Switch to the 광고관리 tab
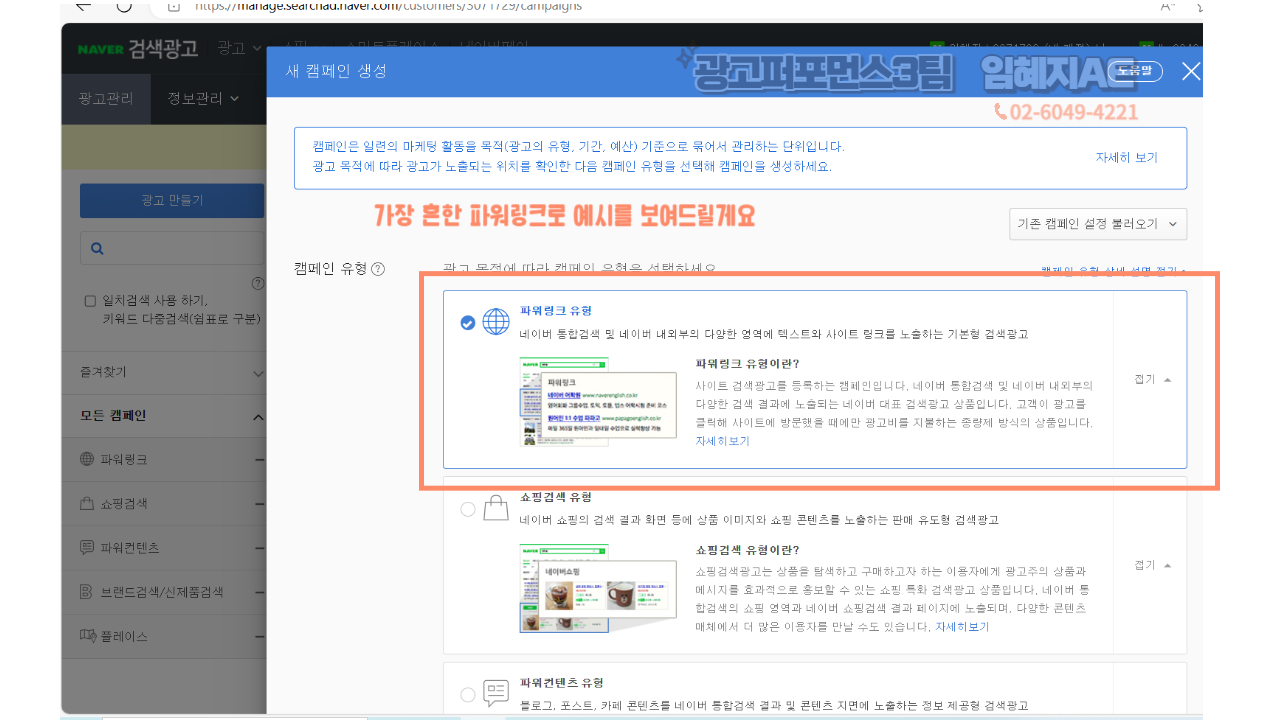The width and height of the screenshot is (1280, 720). [x=106, y=98]
